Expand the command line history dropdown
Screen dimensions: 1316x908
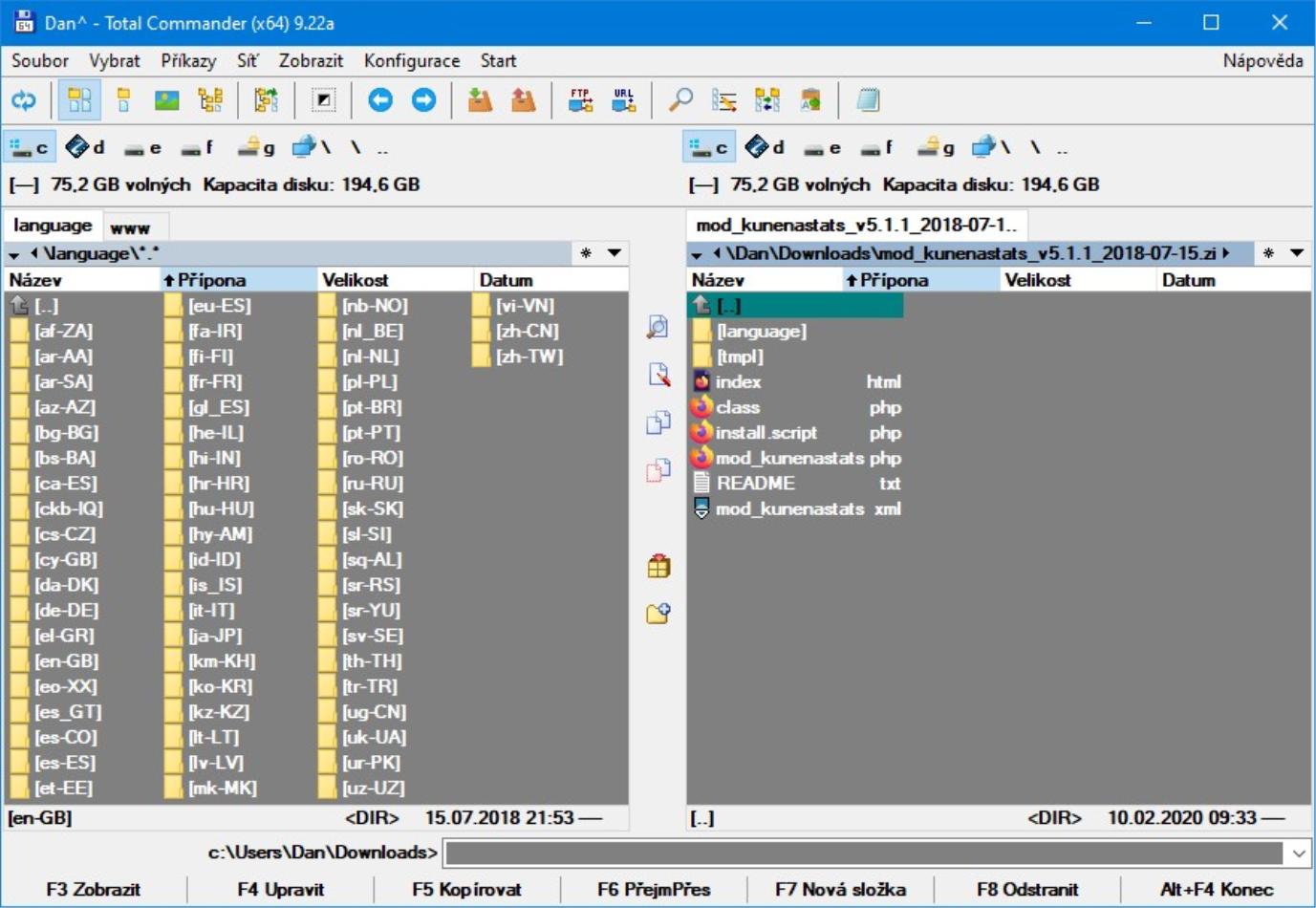(x=1299, y=854)
